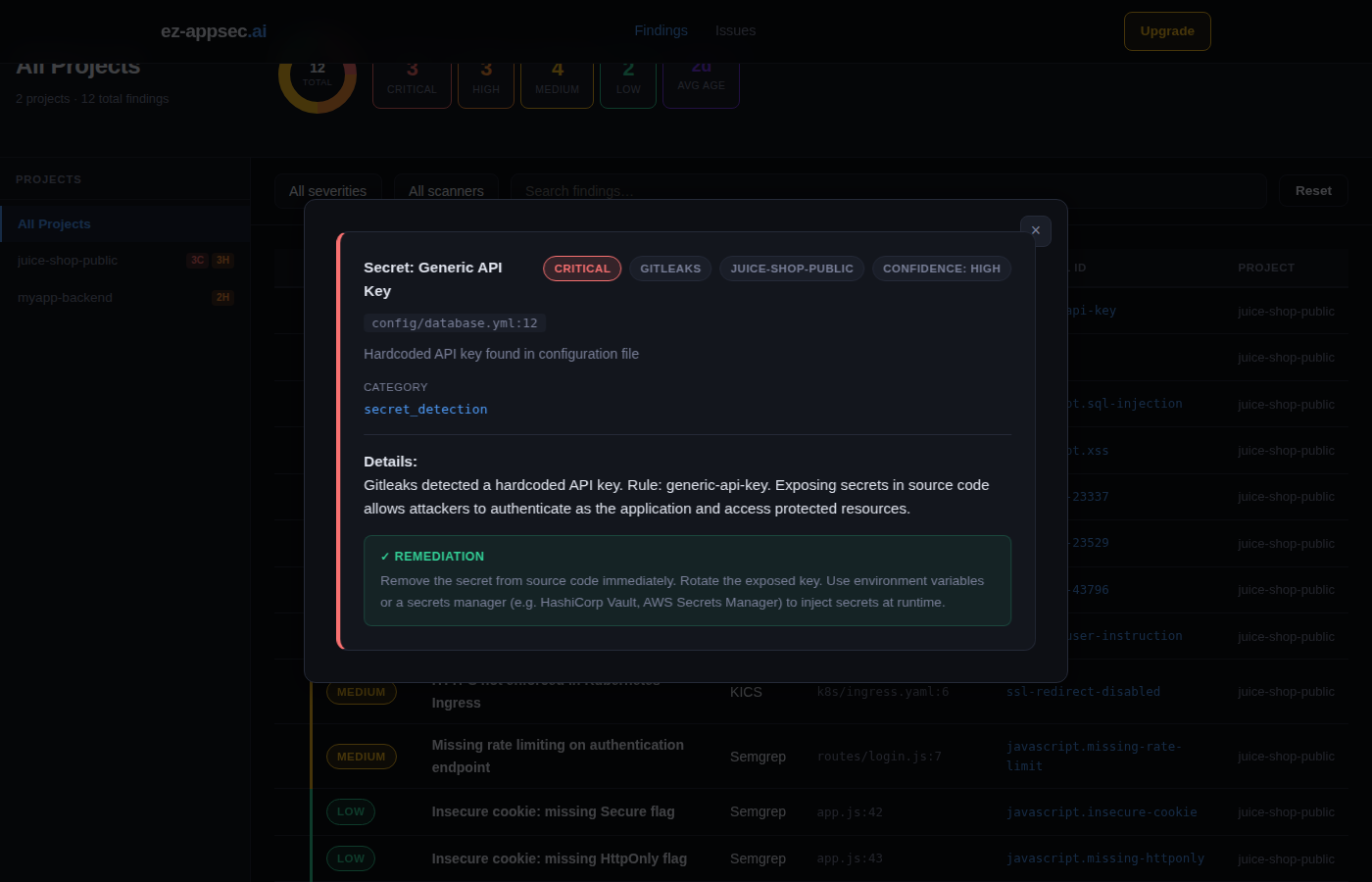Click the javascript.missing-httponly rule ID link
Screen dimensions: 1372x882
tap(1105, 858)
